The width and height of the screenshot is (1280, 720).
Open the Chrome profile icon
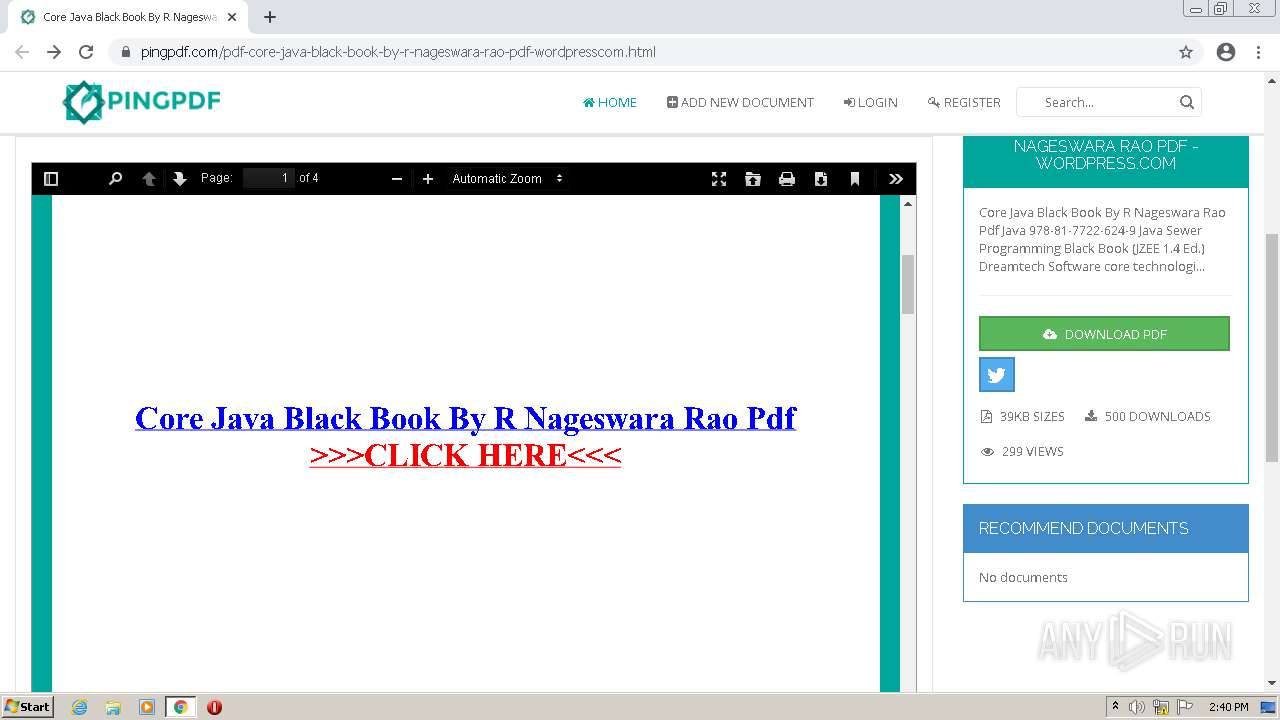click(1226, 52)
